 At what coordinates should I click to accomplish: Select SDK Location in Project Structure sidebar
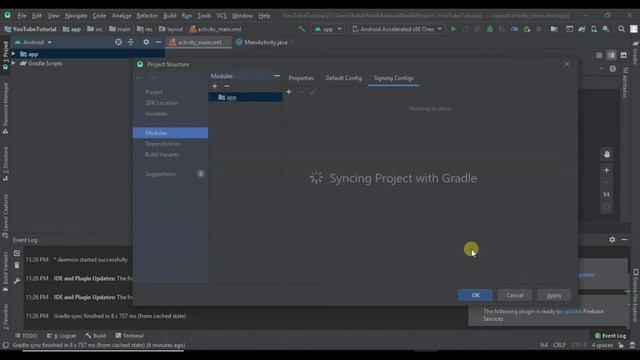coord(162,103)
